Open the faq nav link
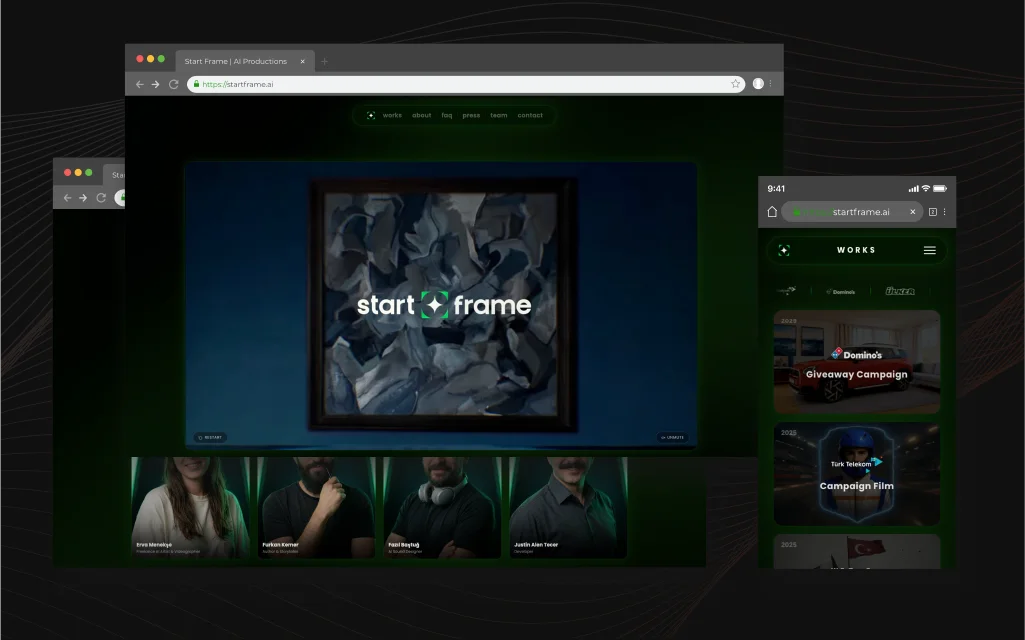The height and width of the screenshot is (640, 1025). (x=446, y=115)
